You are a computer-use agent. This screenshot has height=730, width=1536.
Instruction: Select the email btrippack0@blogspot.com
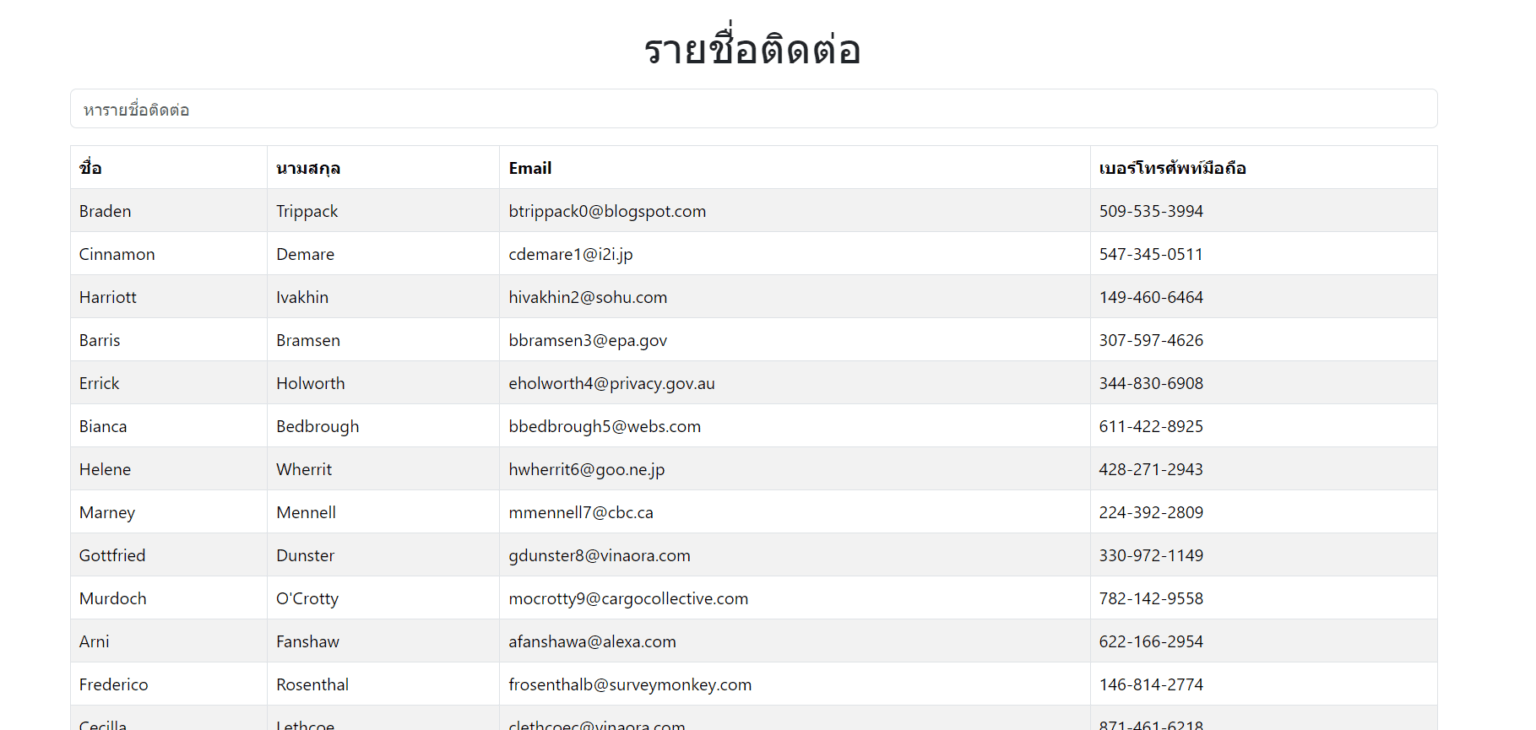pyautogui.click(x=607, y=211)
